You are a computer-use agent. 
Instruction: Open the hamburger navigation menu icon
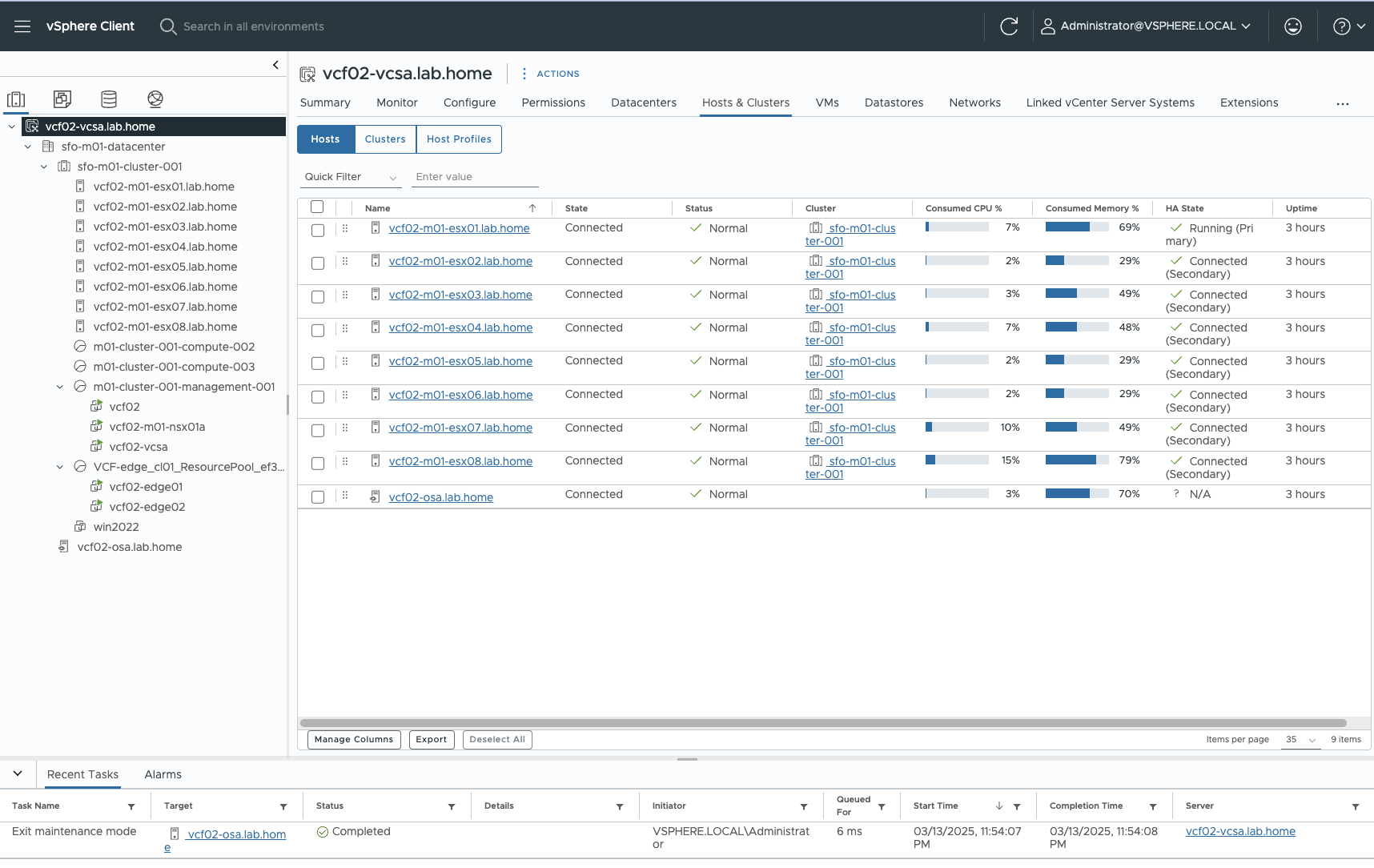click(x=22, y=26)
